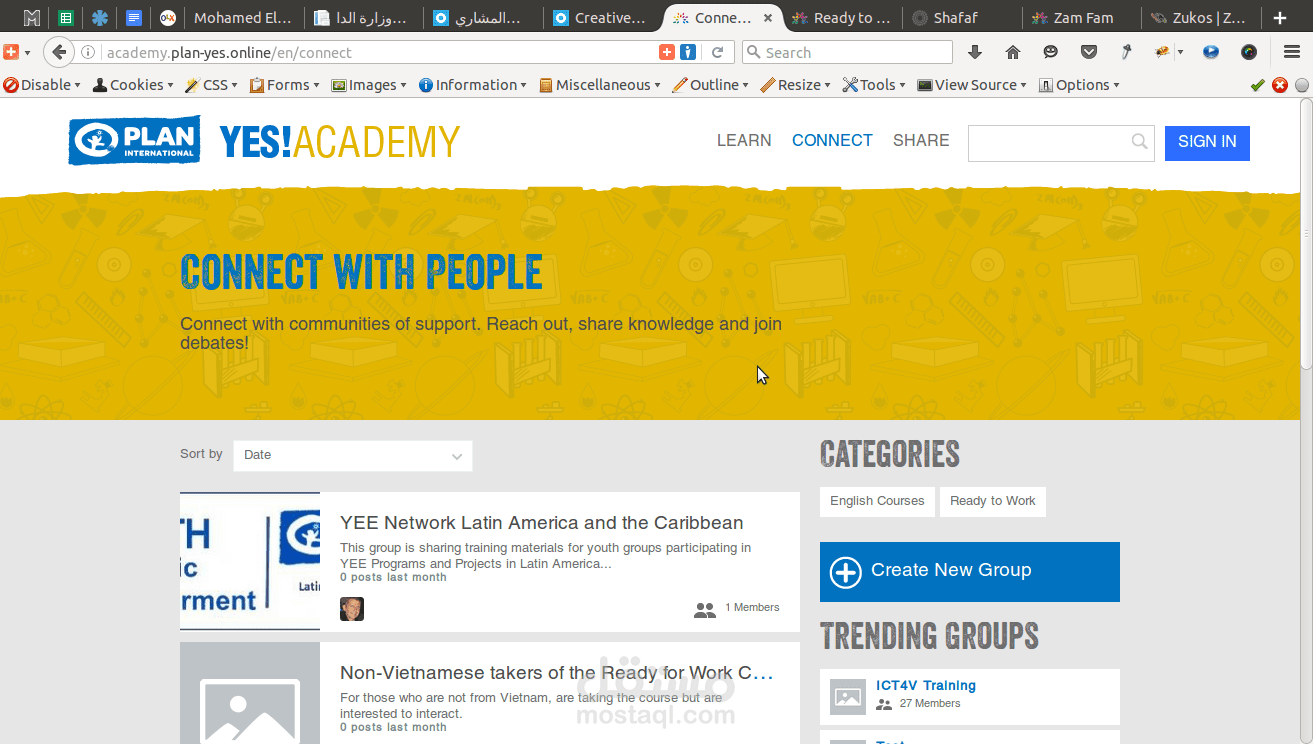
Task: Click the Plan International logo
Action: pos(134,141)
